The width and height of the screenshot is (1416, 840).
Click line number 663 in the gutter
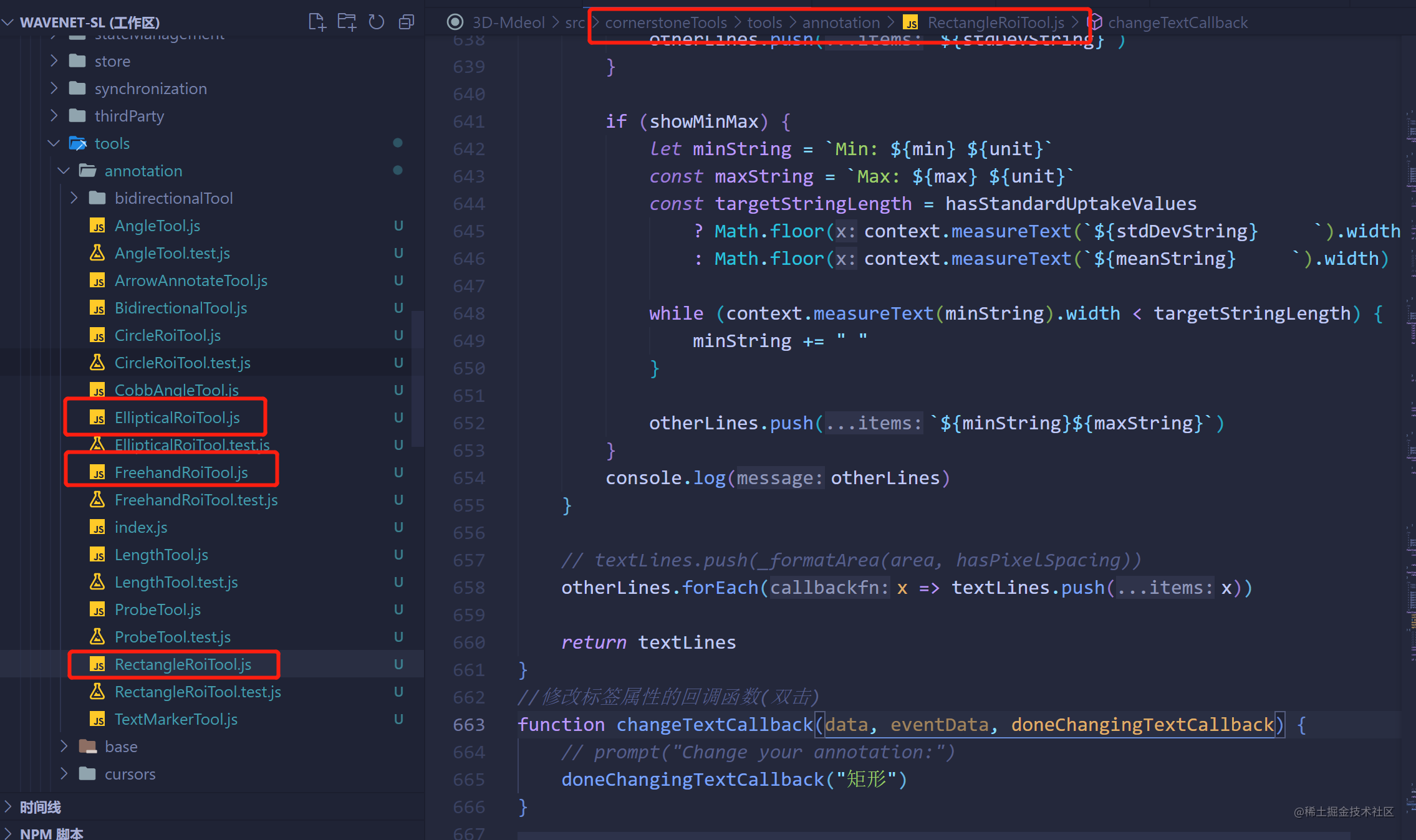469,725
